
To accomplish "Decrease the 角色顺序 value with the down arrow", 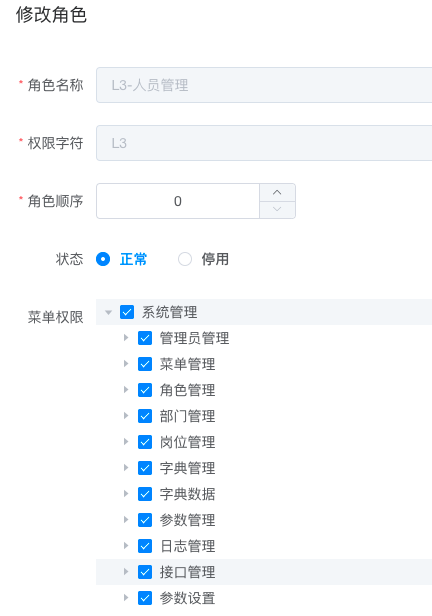I will [277, 210].
